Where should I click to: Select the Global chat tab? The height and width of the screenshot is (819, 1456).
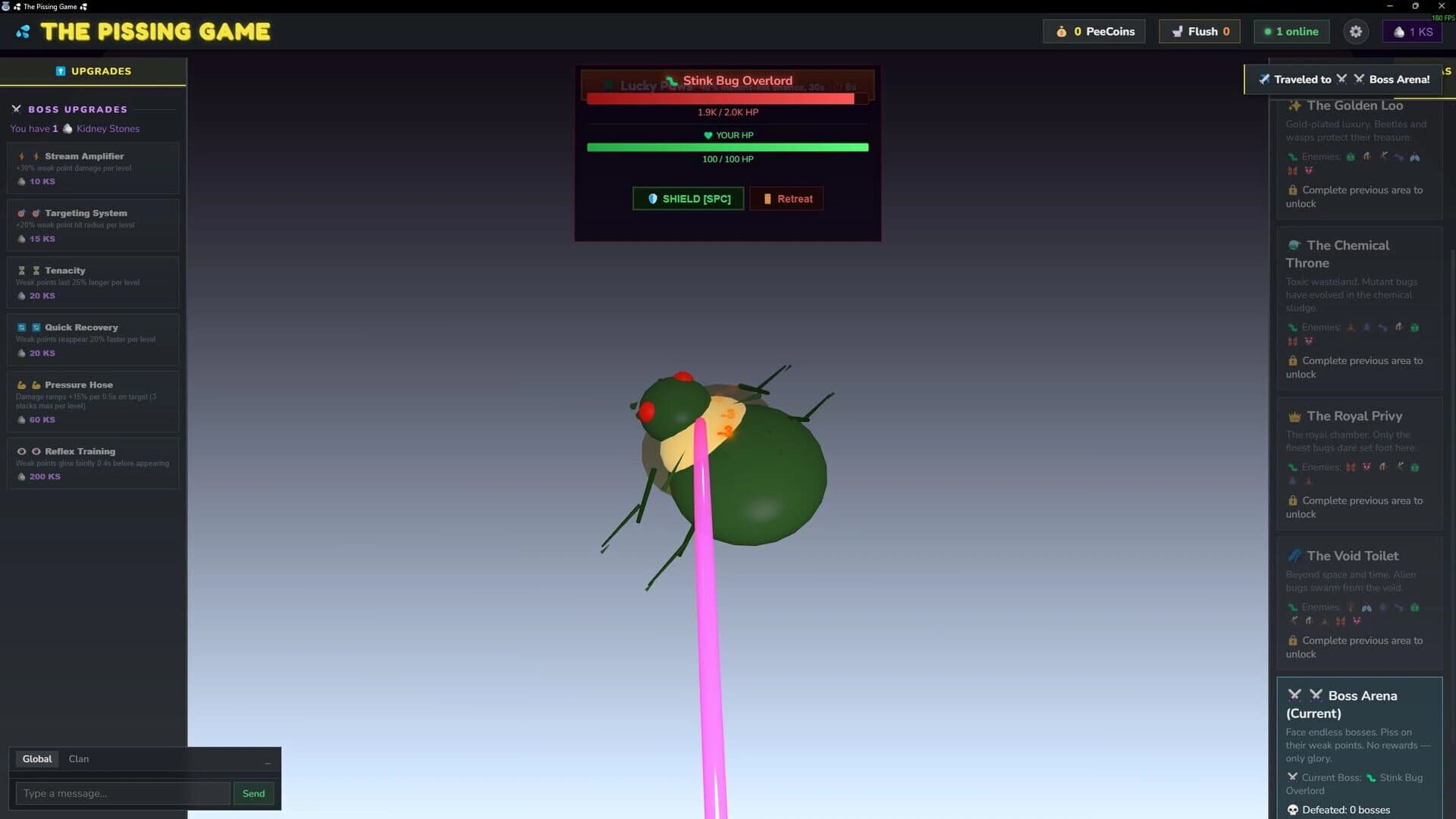pos(36,758)
